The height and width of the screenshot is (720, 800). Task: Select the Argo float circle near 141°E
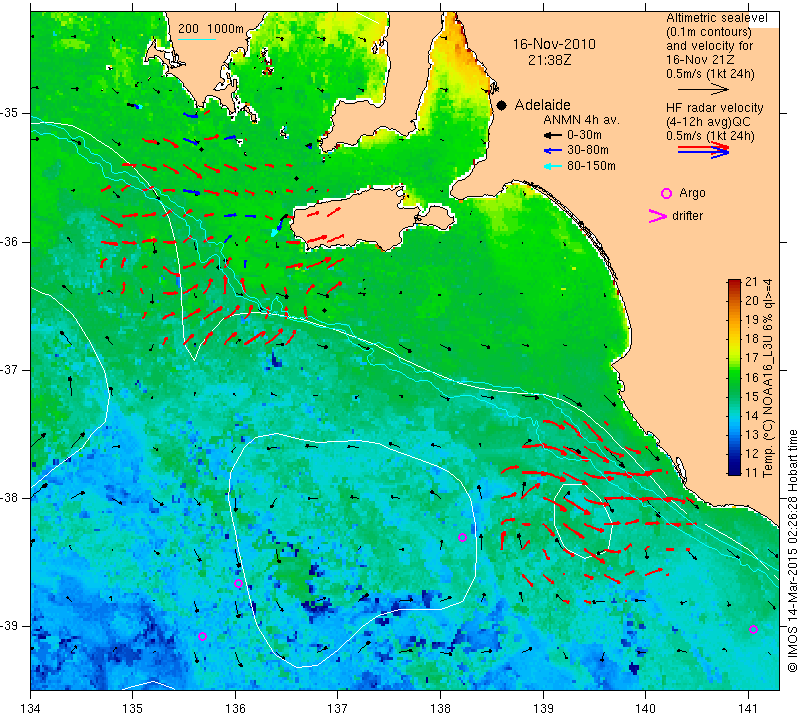(x=753, y=629)
